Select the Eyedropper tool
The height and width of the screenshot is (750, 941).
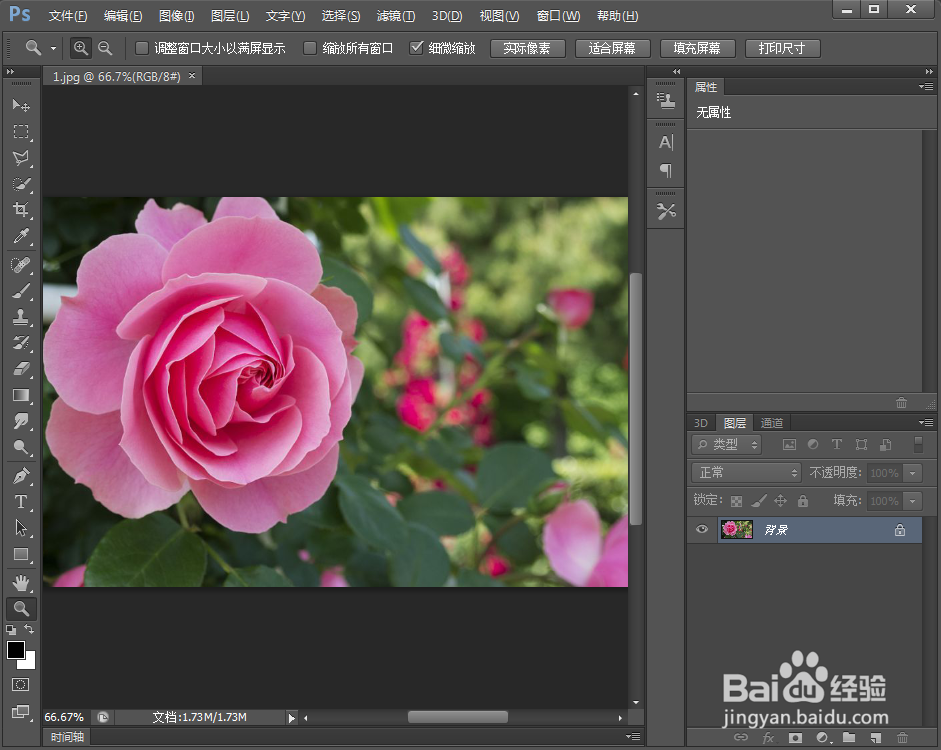pyautogui.click(x=21, y=236)
